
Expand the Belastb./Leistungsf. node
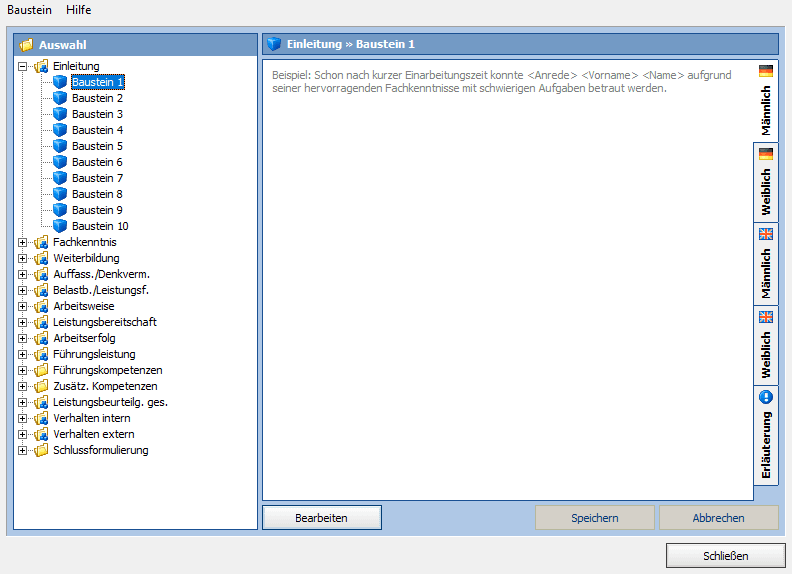tap(22, 290)
